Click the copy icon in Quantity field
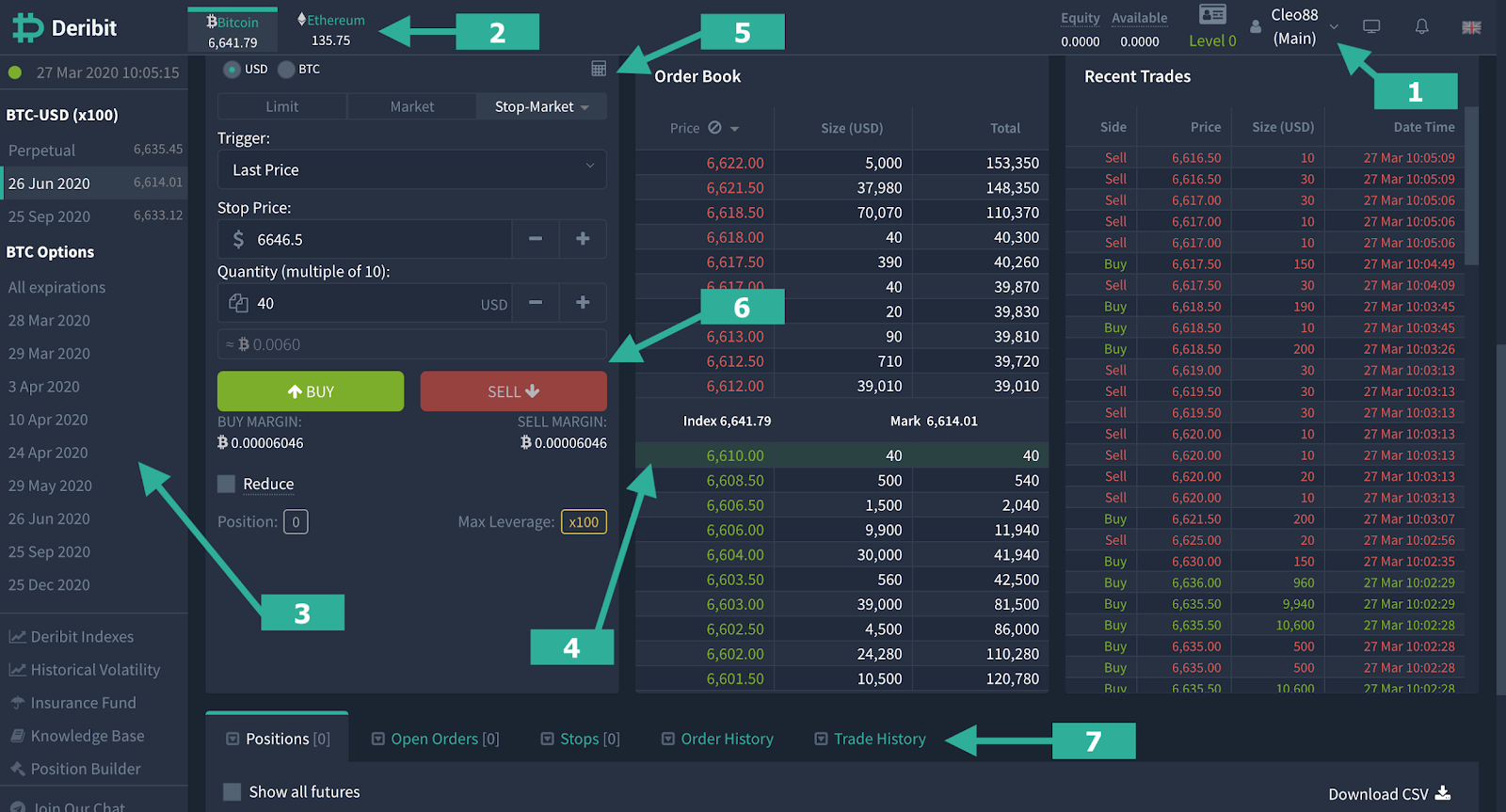The width and height of the screenshot is (1506, 812). coord(238,303)
